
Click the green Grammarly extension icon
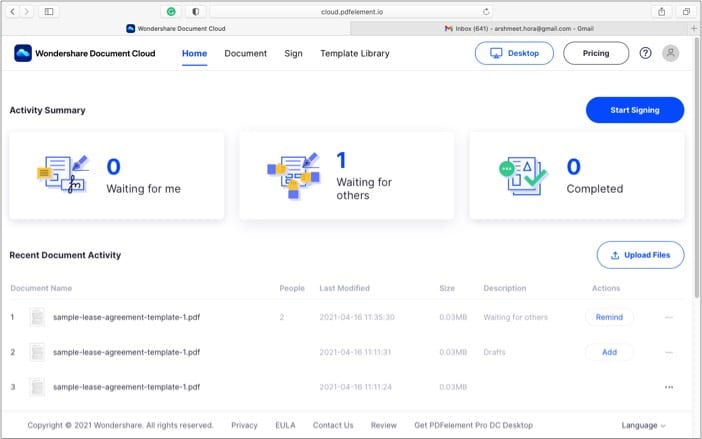171,12
